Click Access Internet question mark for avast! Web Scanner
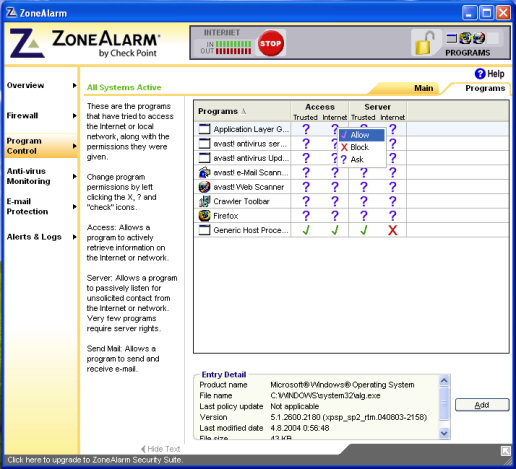This screenshot has width=516, height=469. 335,187
